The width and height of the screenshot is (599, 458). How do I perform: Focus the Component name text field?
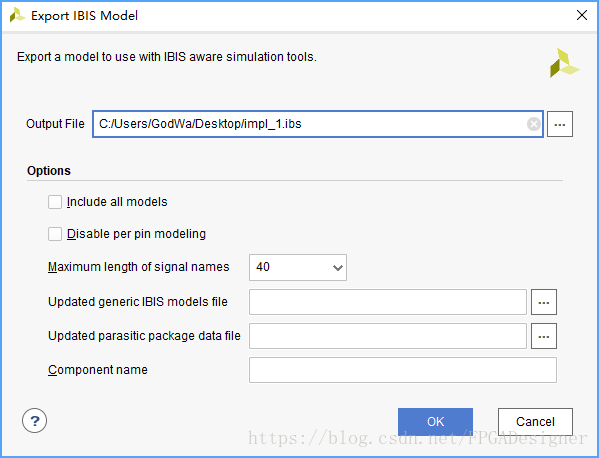403,370
